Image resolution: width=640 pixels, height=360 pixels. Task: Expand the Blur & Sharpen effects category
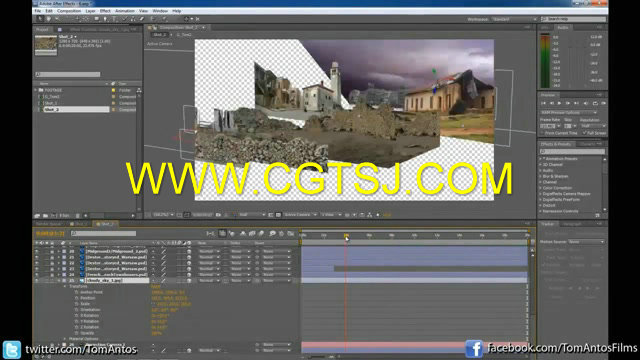point(541,176)
